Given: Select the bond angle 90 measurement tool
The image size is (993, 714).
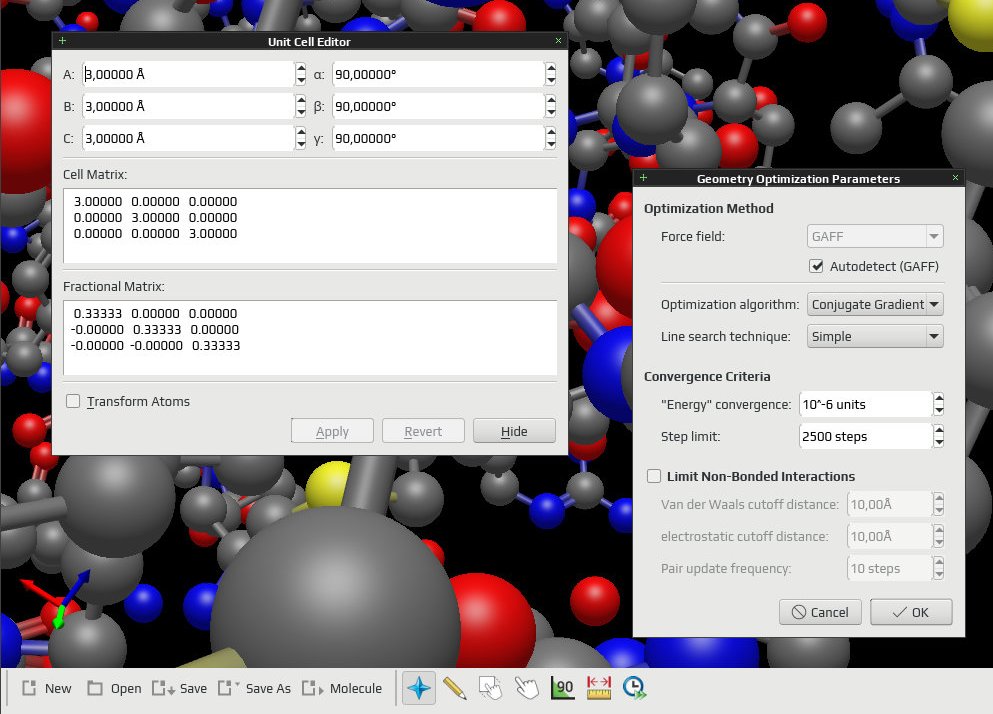Looking at the screenshot, I should coord(562,688).
